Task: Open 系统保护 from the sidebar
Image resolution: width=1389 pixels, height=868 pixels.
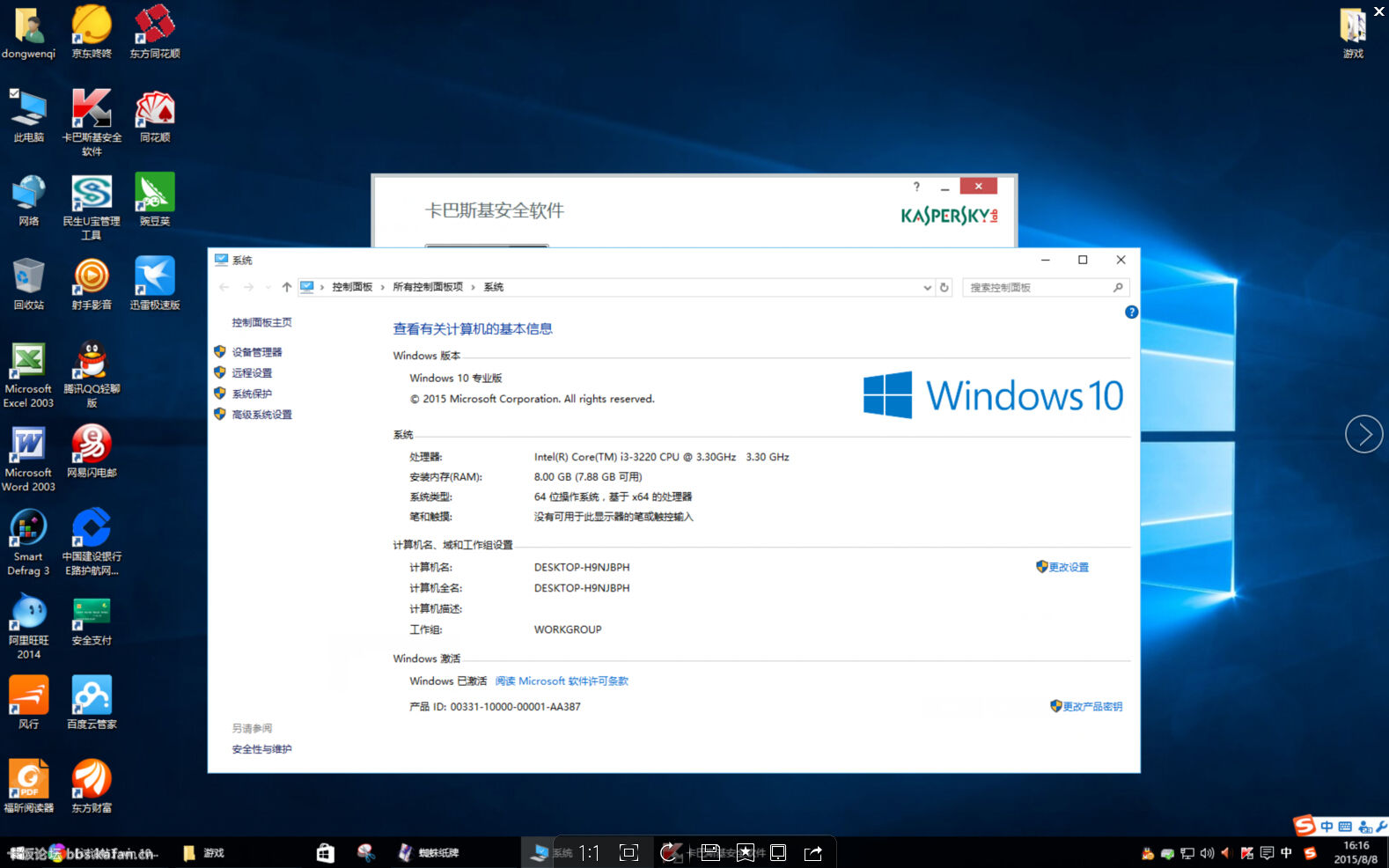Action: click(x=252, y=394)
